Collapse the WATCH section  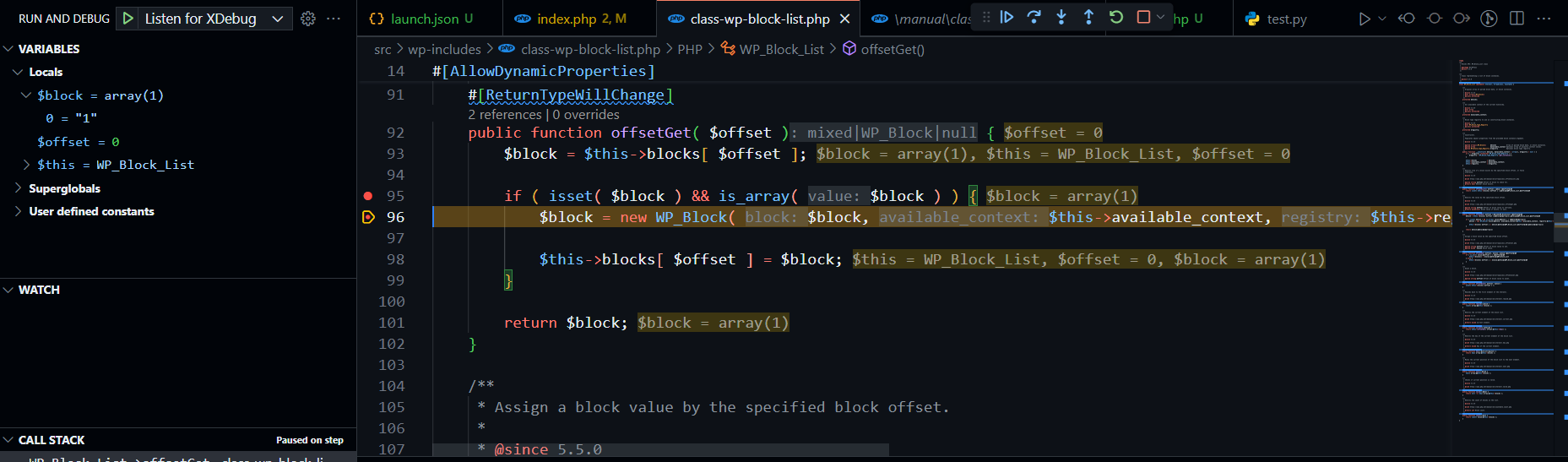click(8, 290)
